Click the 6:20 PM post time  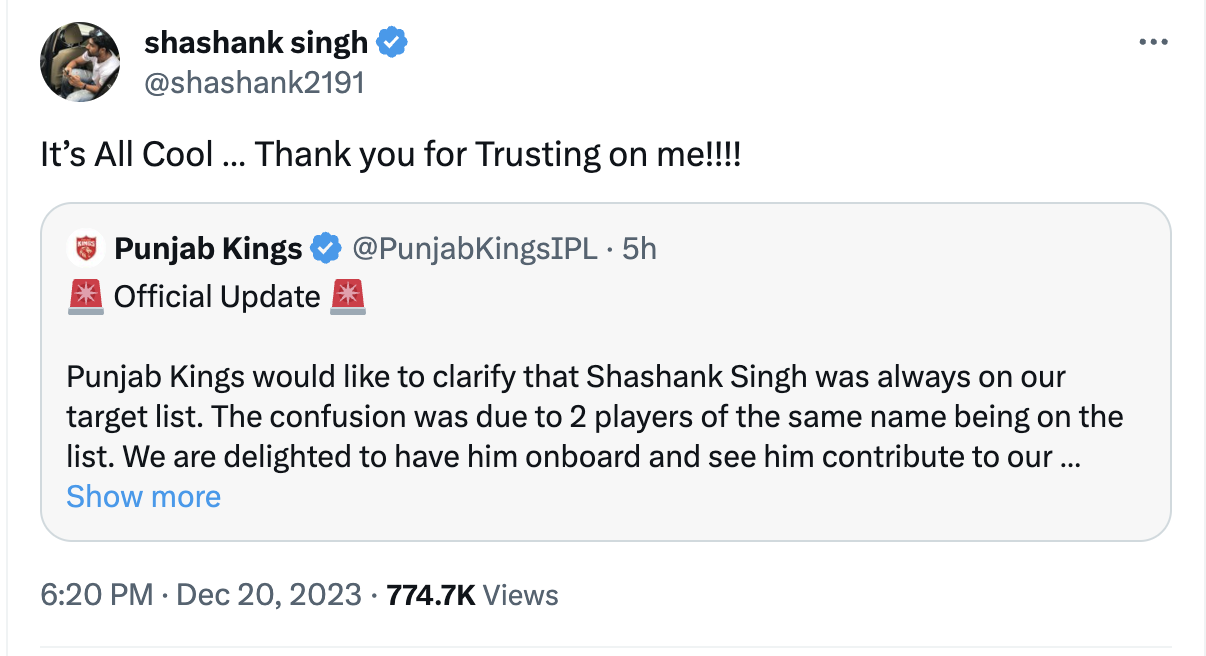[x=96, y=595]
